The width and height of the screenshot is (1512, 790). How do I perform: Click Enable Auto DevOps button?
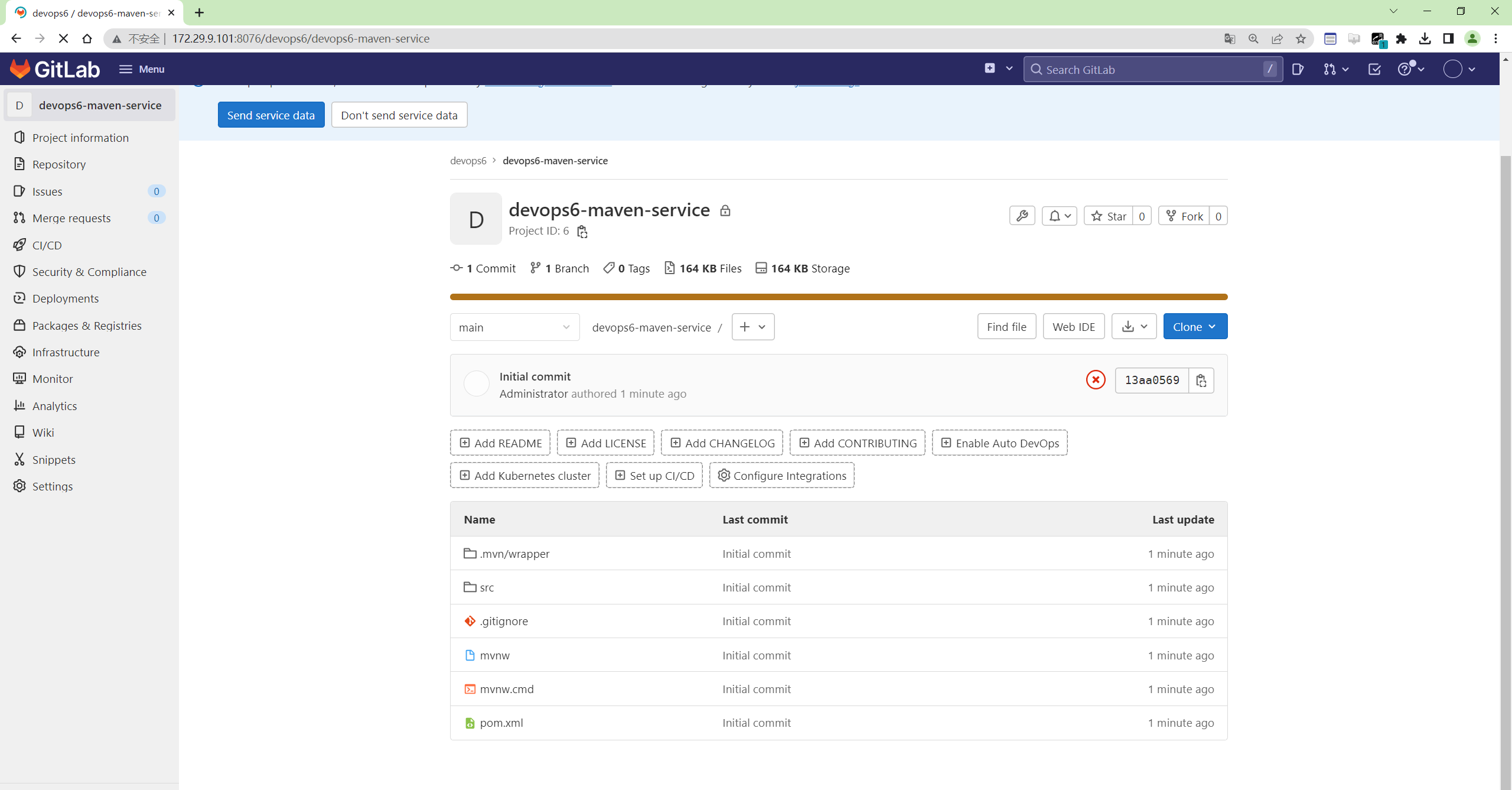999,443
